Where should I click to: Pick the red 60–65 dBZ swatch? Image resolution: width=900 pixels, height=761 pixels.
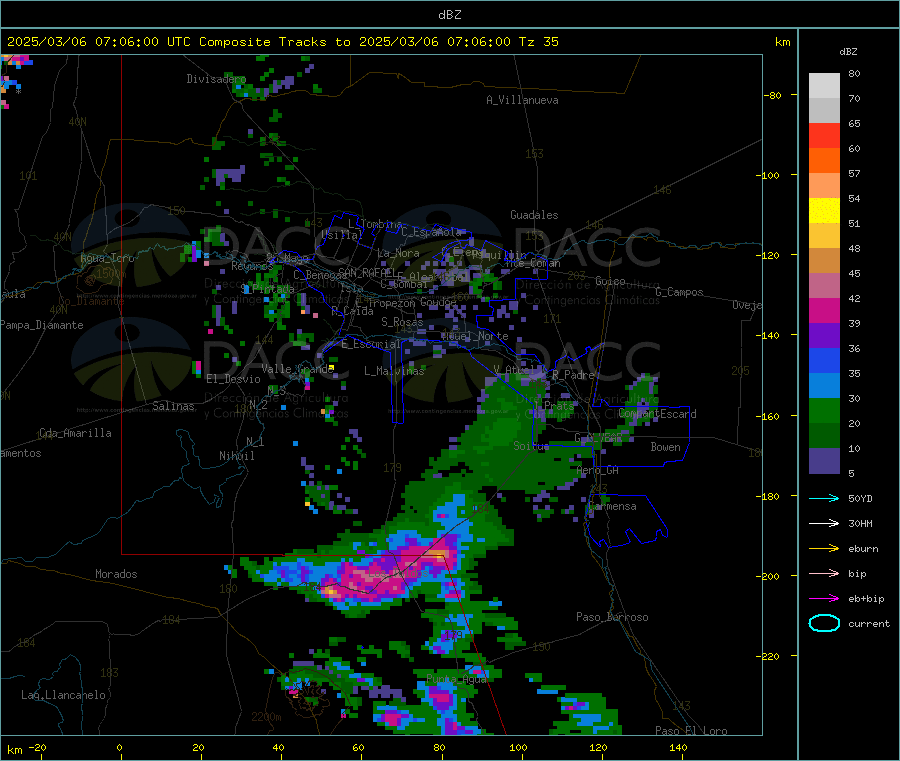point(824,135)
